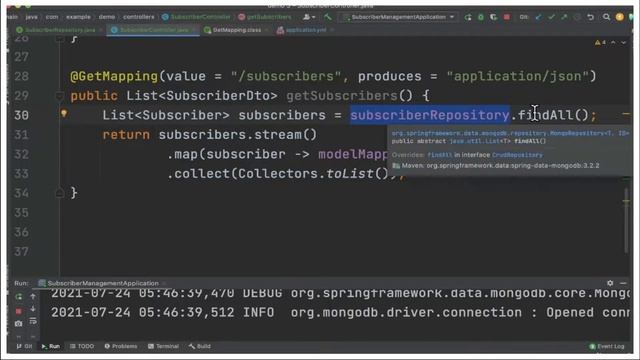Click the Git update project arrow icon
This screenshot has height=360, width=640.
click(x=538, y=17)
